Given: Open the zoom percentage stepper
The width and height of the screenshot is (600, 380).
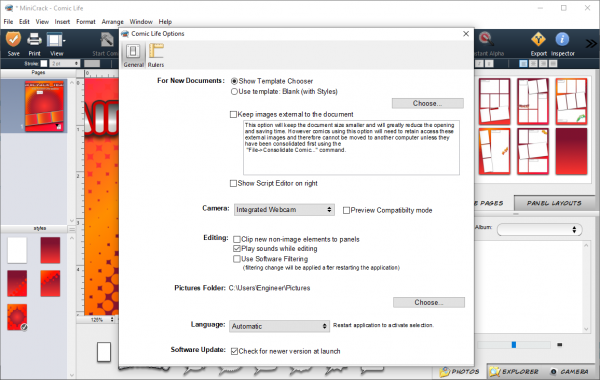Looking at the screenshot, I should tap(112, 320).
